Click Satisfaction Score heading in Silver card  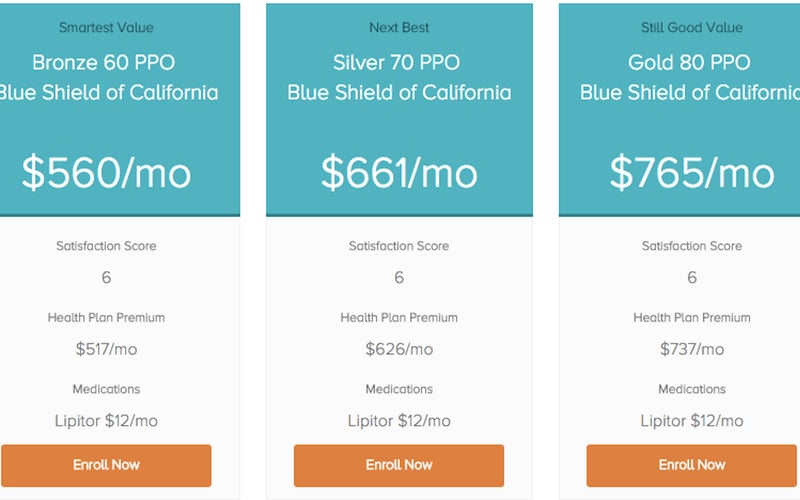[x=399, y=246]
